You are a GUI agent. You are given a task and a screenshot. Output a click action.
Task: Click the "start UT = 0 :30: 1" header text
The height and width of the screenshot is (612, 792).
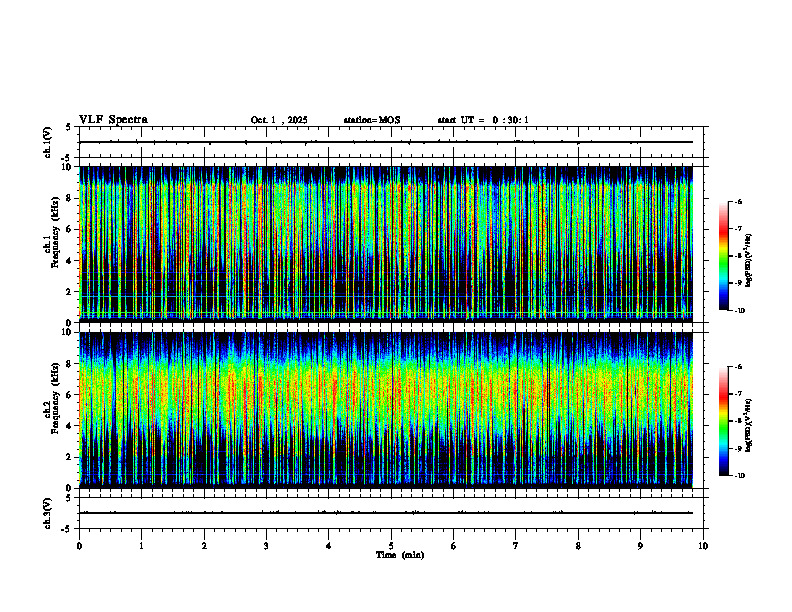pos(483,120)
